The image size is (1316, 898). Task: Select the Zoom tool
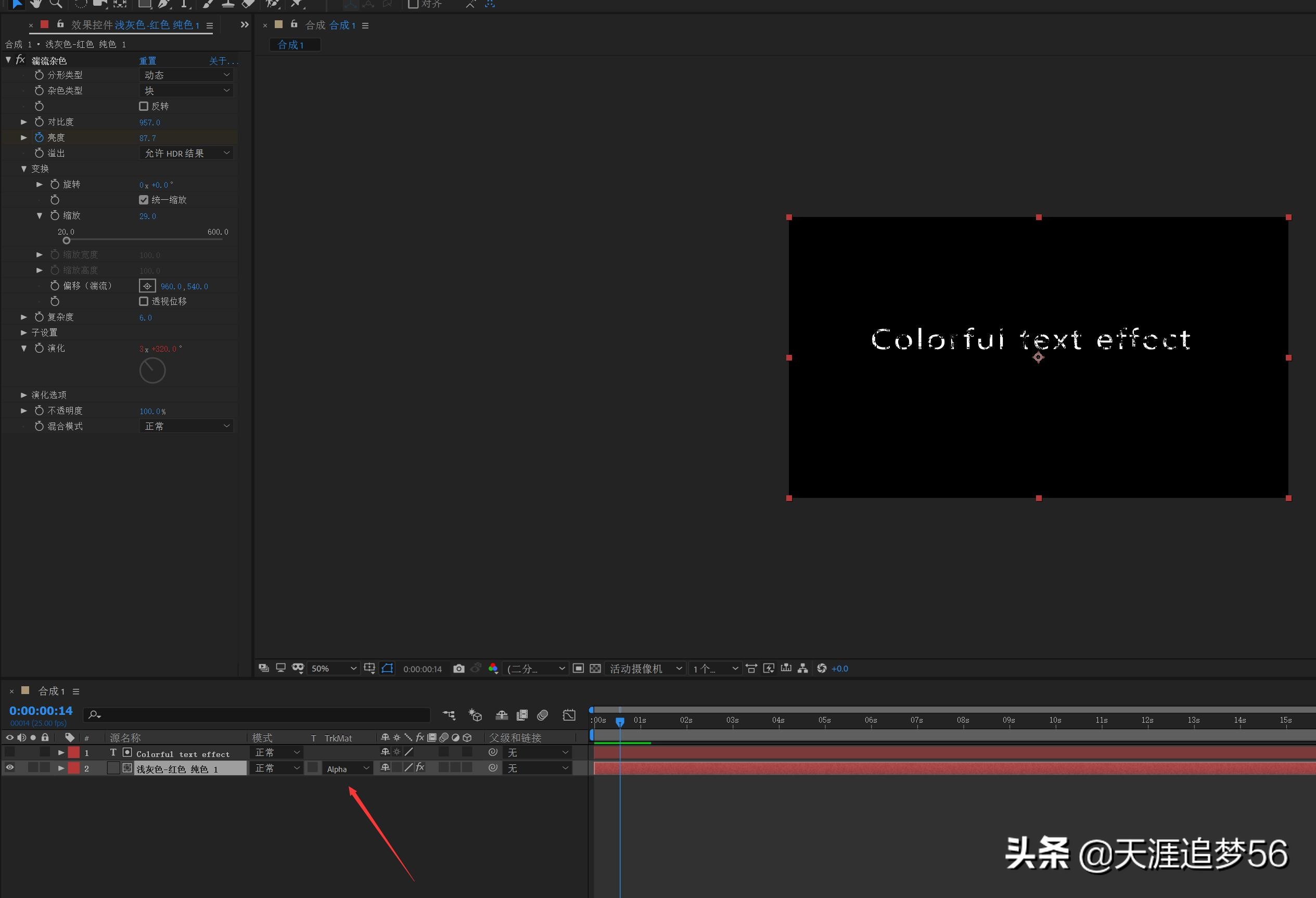[x=56, y=4]
